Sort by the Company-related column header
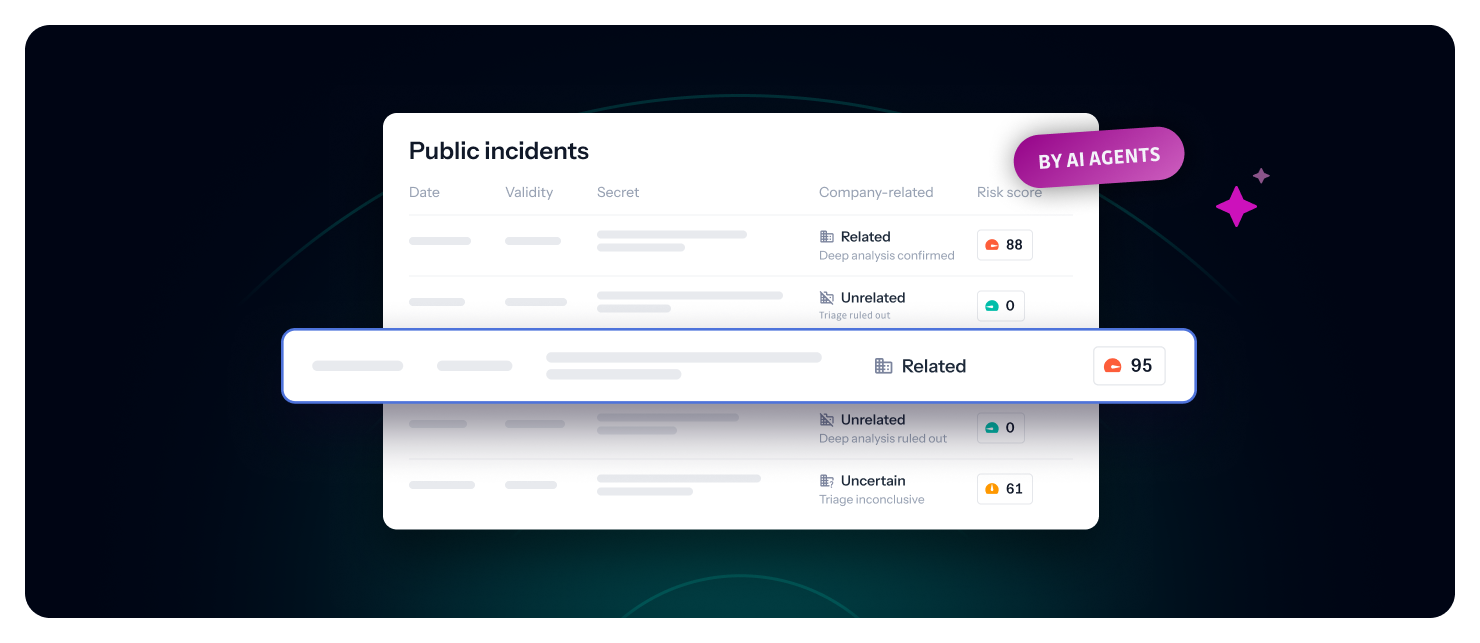 click(x=876, y=192)
